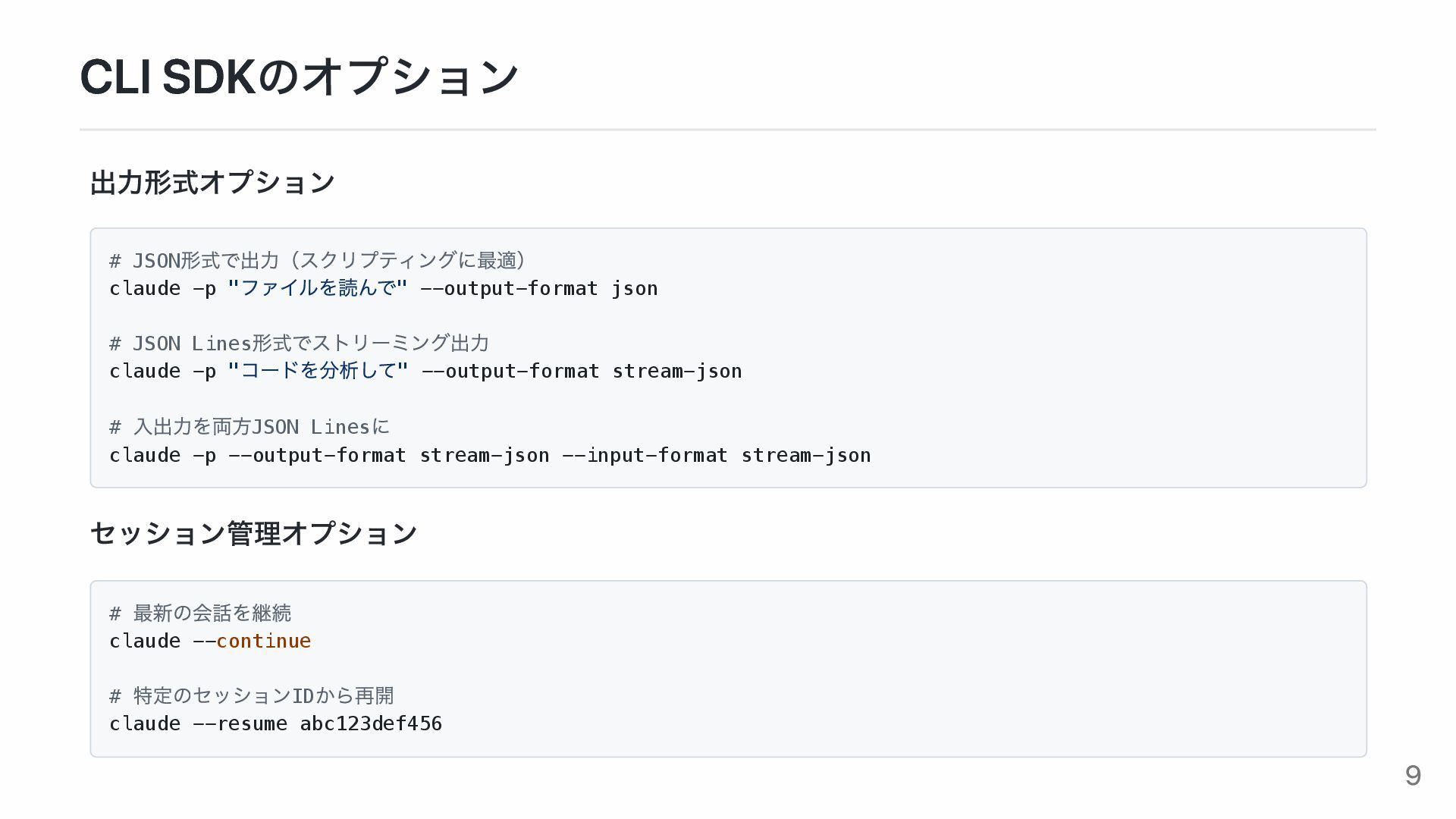Click '--input-format stream-json' in the third command
Screen dimensions: 1456x819
click(716, 456)
